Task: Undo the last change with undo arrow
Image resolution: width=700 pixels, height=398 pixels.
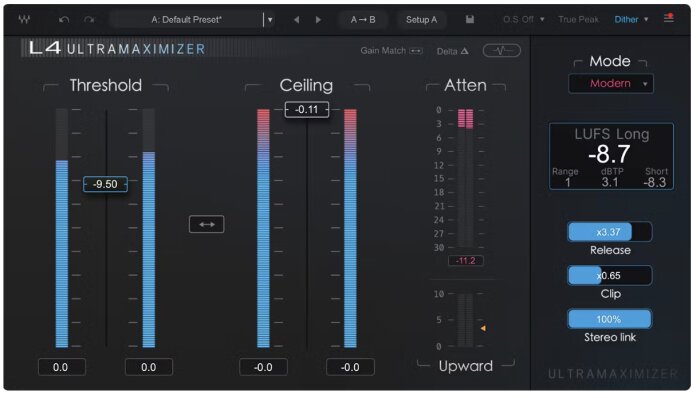Action: 64,20
